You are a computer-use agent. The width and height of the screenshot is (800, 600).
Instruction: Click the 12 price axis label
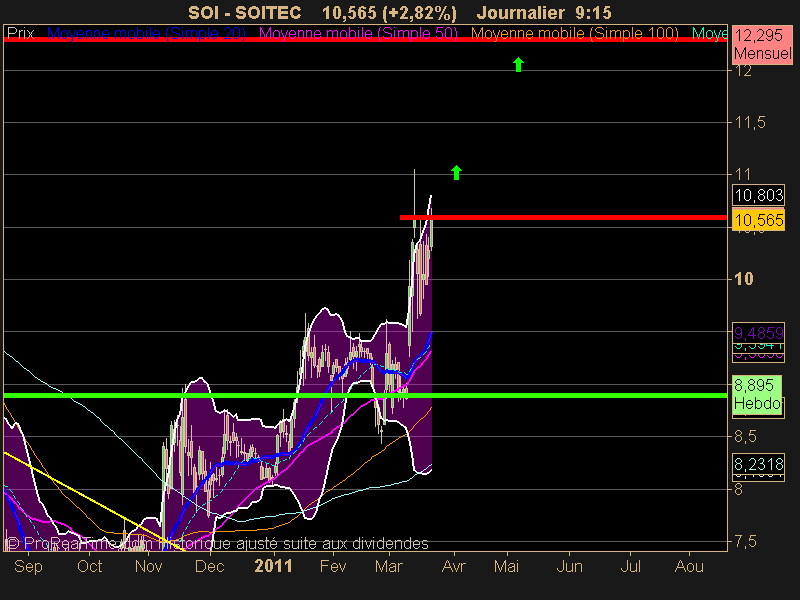(x=743, y=71)
